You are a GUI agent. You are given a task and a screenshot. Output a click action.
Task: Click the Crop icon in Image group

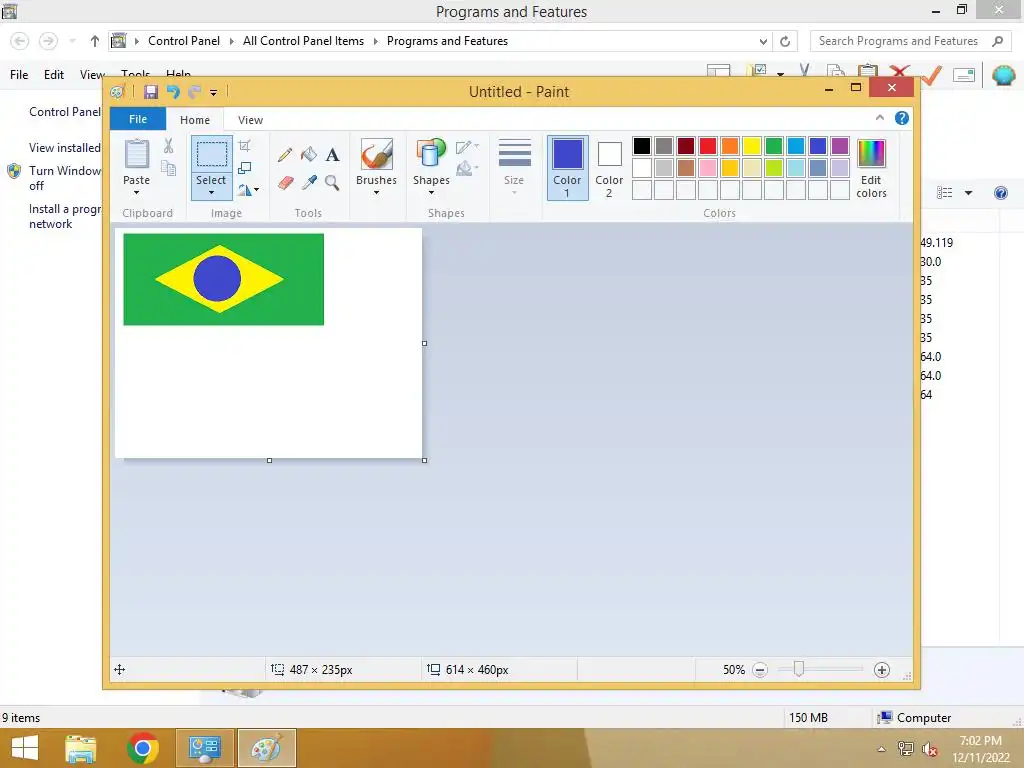(244, 146)
